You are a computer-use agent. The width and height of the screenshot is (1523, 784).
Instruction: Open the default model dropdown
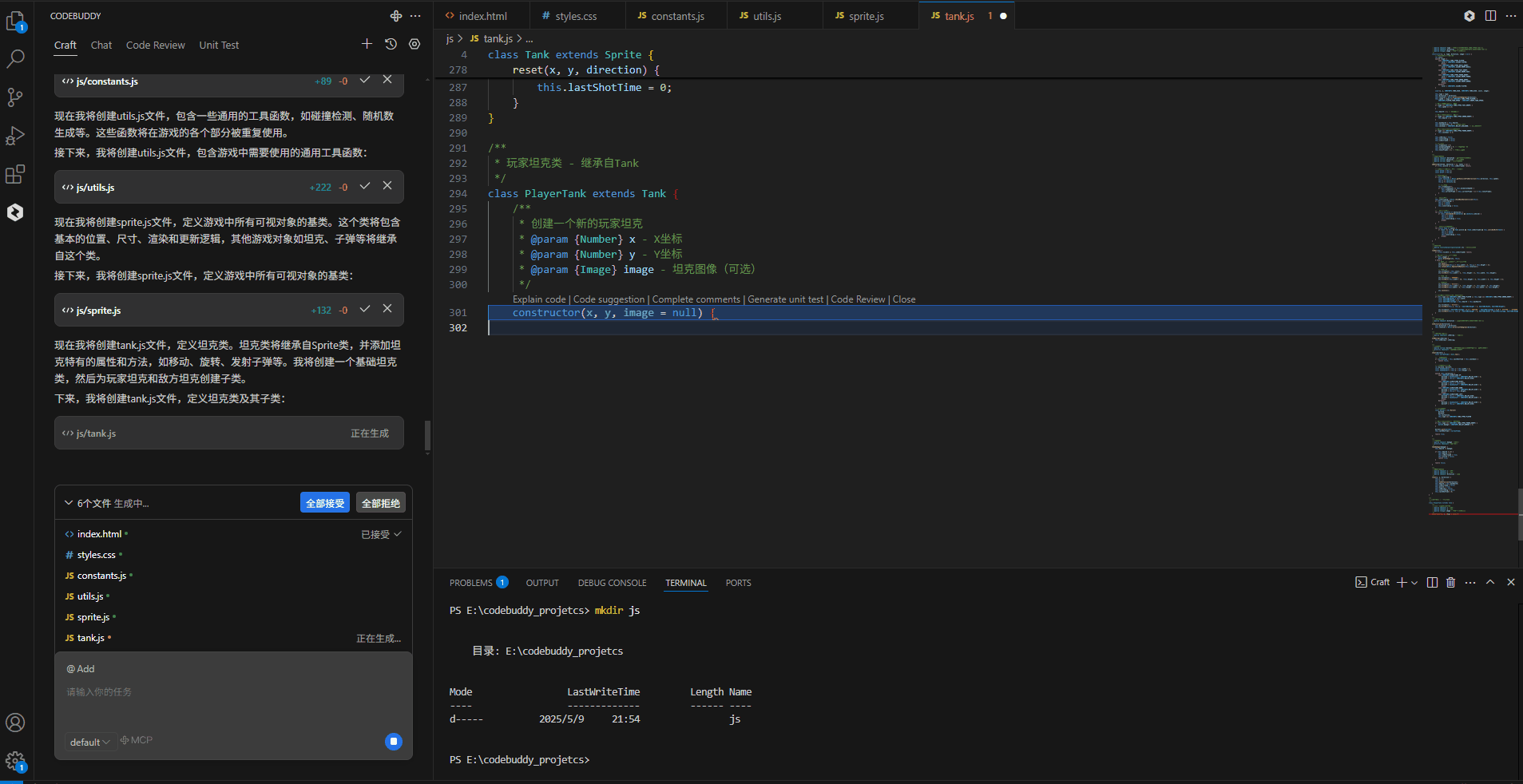point(89,742)
